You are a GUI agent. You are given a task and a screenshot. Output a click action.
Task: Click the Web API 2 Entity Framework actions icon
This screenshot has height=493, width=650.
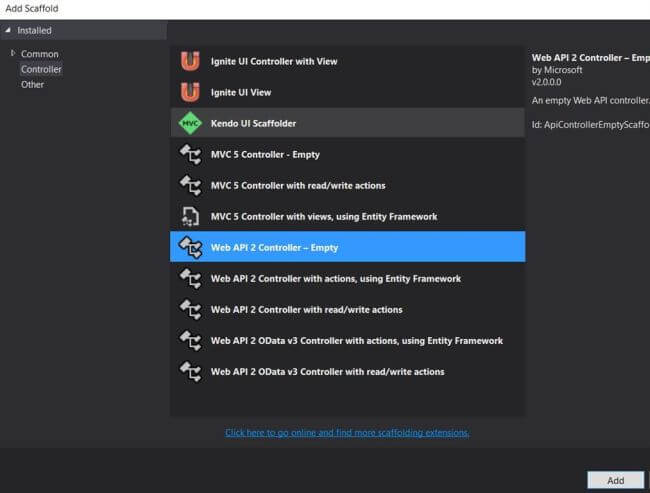pos(190,278)
